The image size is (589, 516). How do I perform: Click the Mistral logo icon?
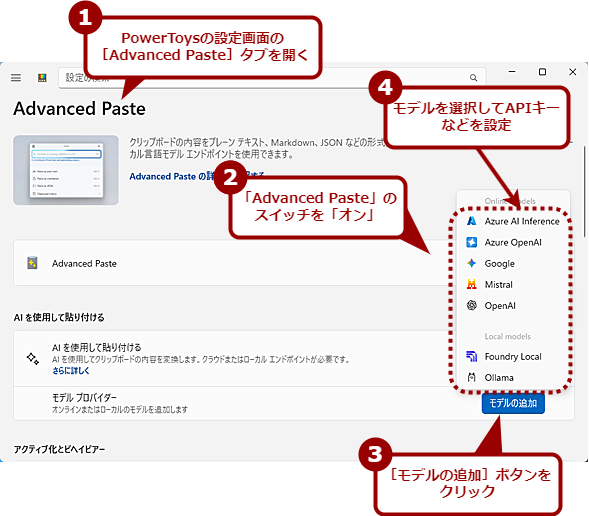click(x=471, y=284)
